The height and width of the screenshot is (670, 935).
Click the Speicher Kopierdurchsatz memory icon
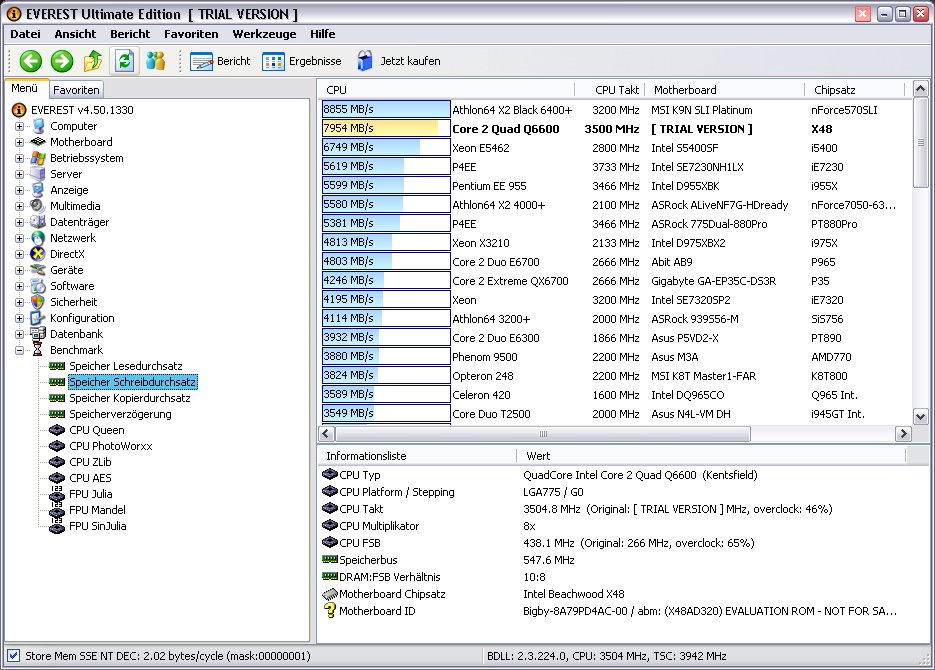[57, 398]
